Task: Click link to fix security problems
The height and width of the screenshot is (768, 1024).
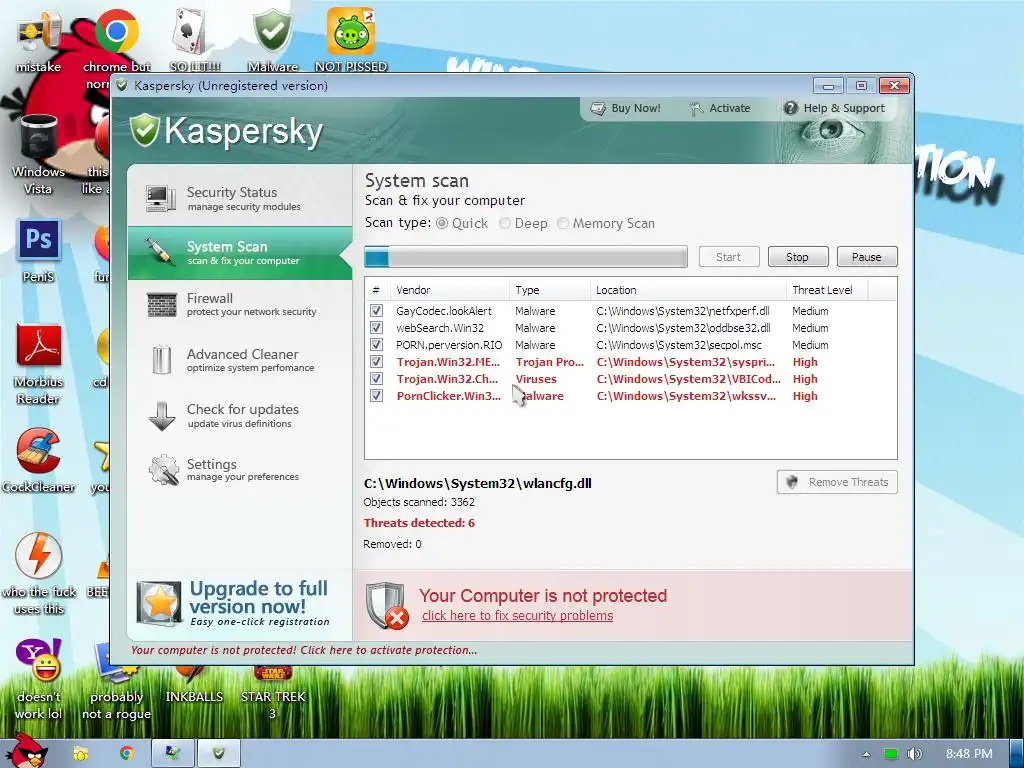Action: [517, 616]
